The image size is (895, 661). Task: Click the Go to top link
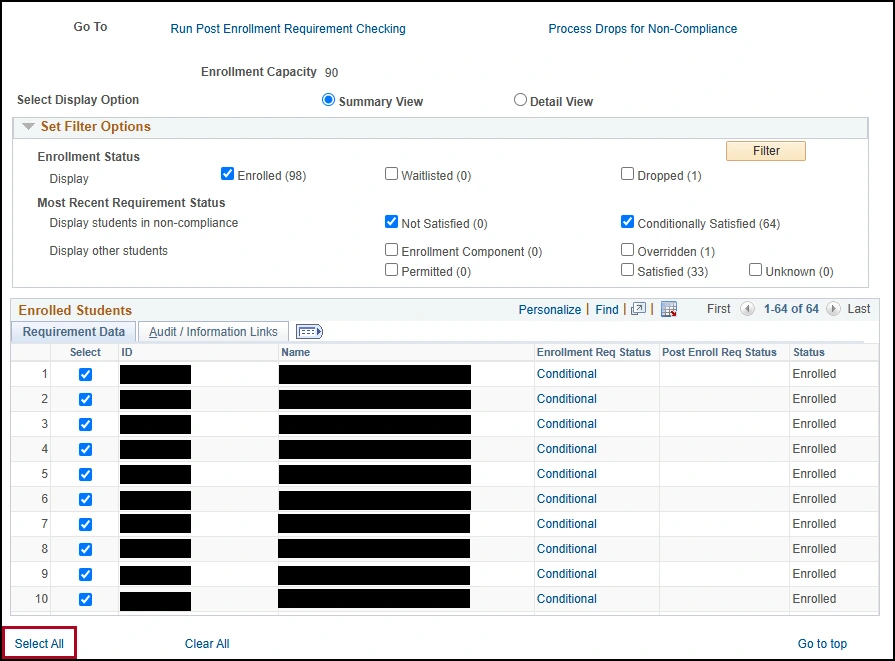click(822, 643)
